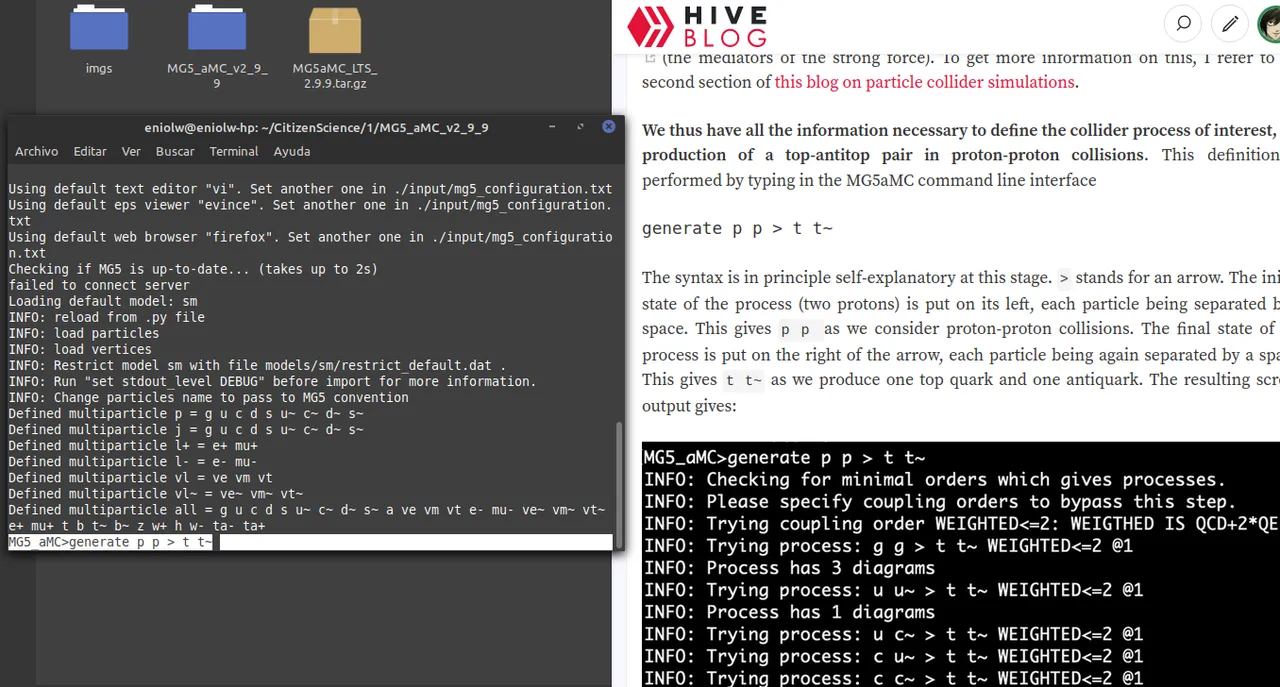Open the Terminal menu in the terminal
The height and width of the screenshot is (687, 1280).
click(234, 151)
